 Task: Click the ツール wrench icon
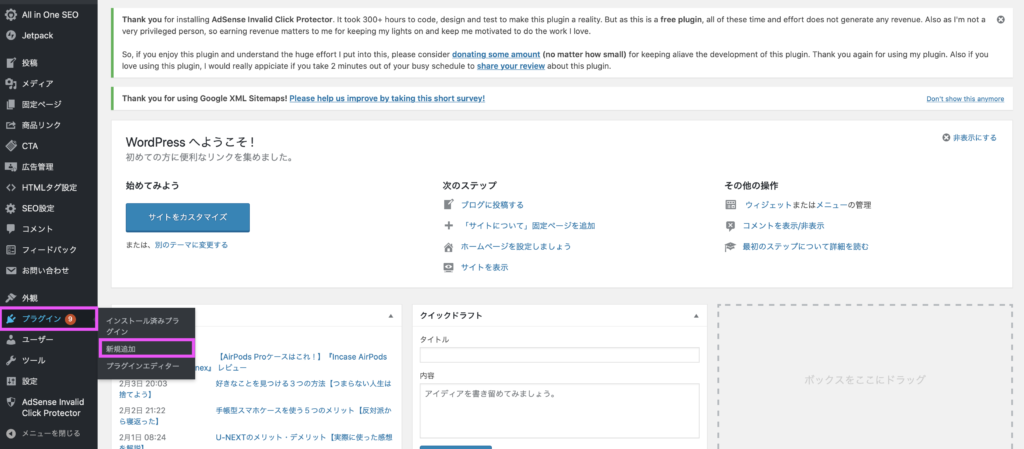click(10, 361)
